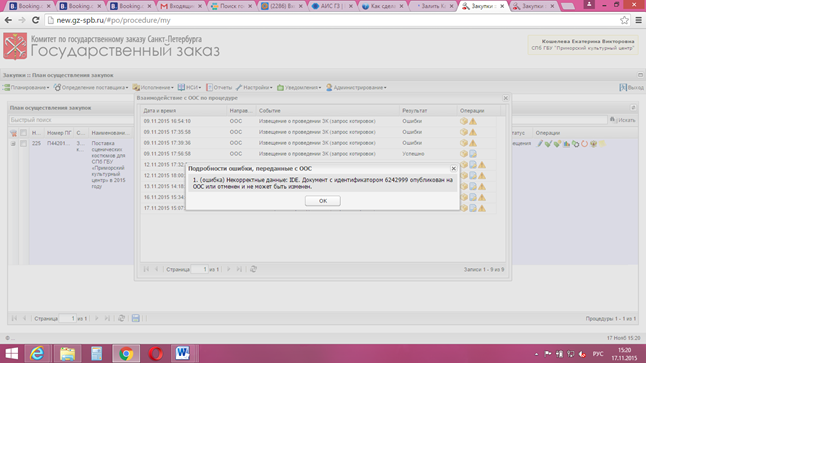Open File Explorer from the taskbar
Viewport: 819px width, 460px height.
point(67,353)
